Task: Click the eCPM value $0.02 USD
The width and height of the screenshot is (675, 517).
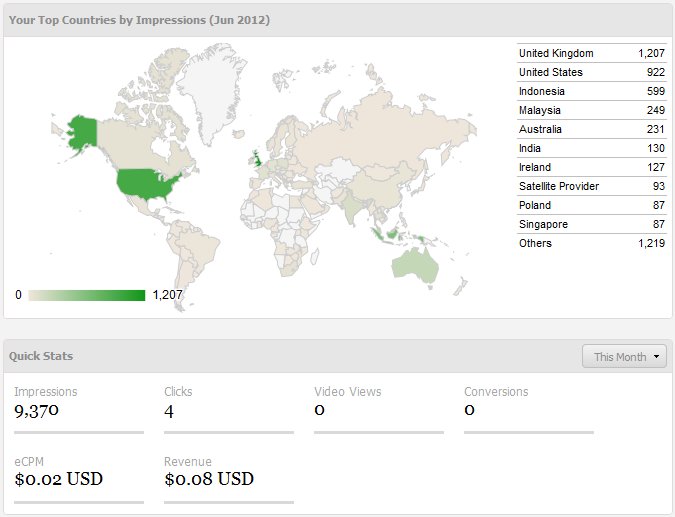Action: tap(59, 479)
